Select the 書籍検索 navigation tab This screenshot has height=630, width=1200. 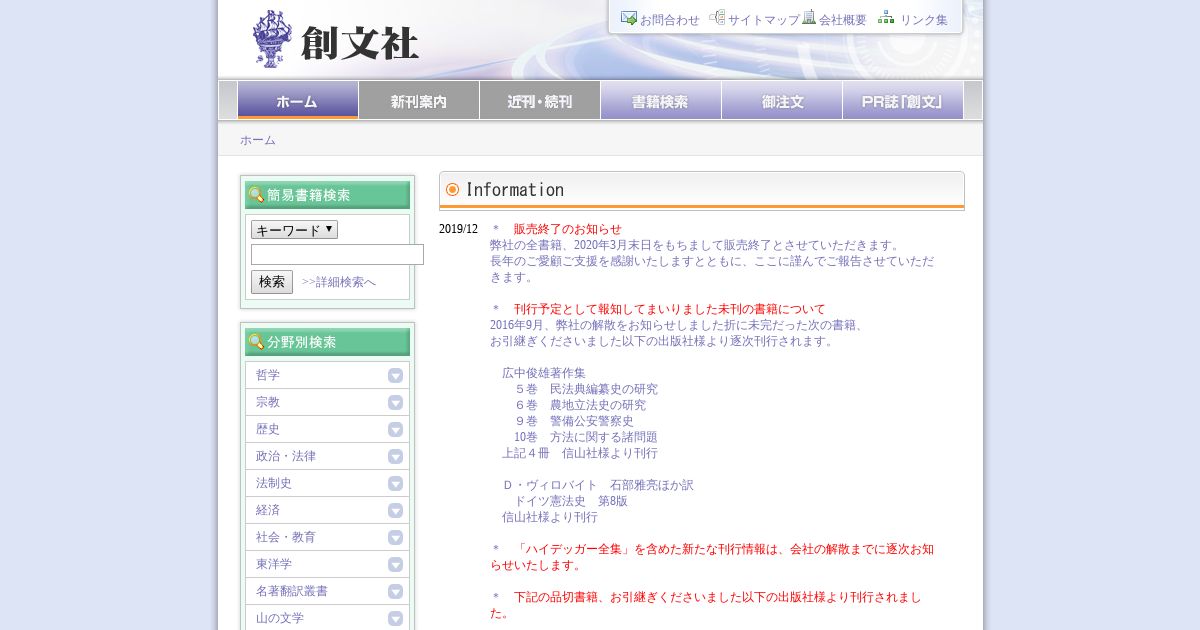click(x=661, y=100)
